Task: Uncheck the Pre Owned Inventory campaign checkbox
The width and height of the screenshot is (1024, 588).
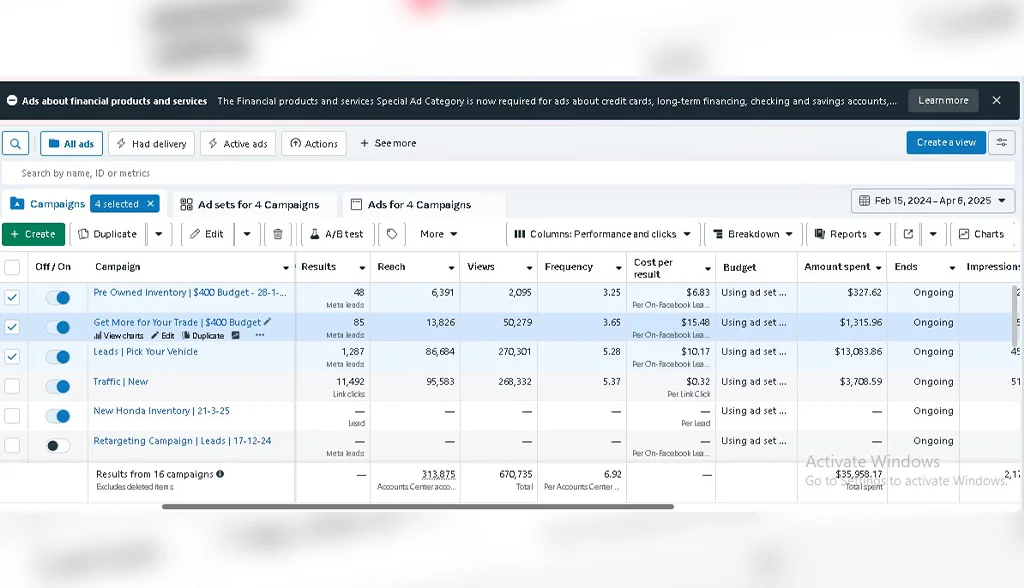Action: click(12, 297)
